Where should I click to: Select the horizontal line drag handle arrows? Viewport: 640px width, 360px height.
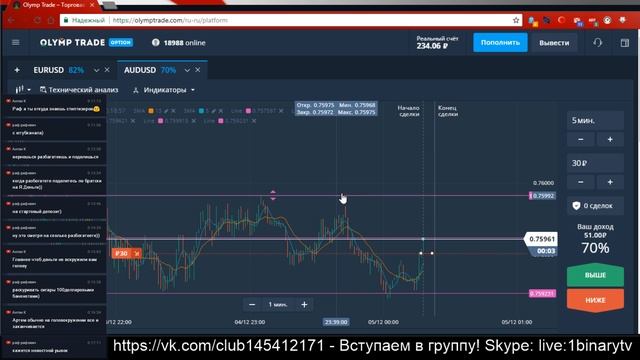(273, 195)
